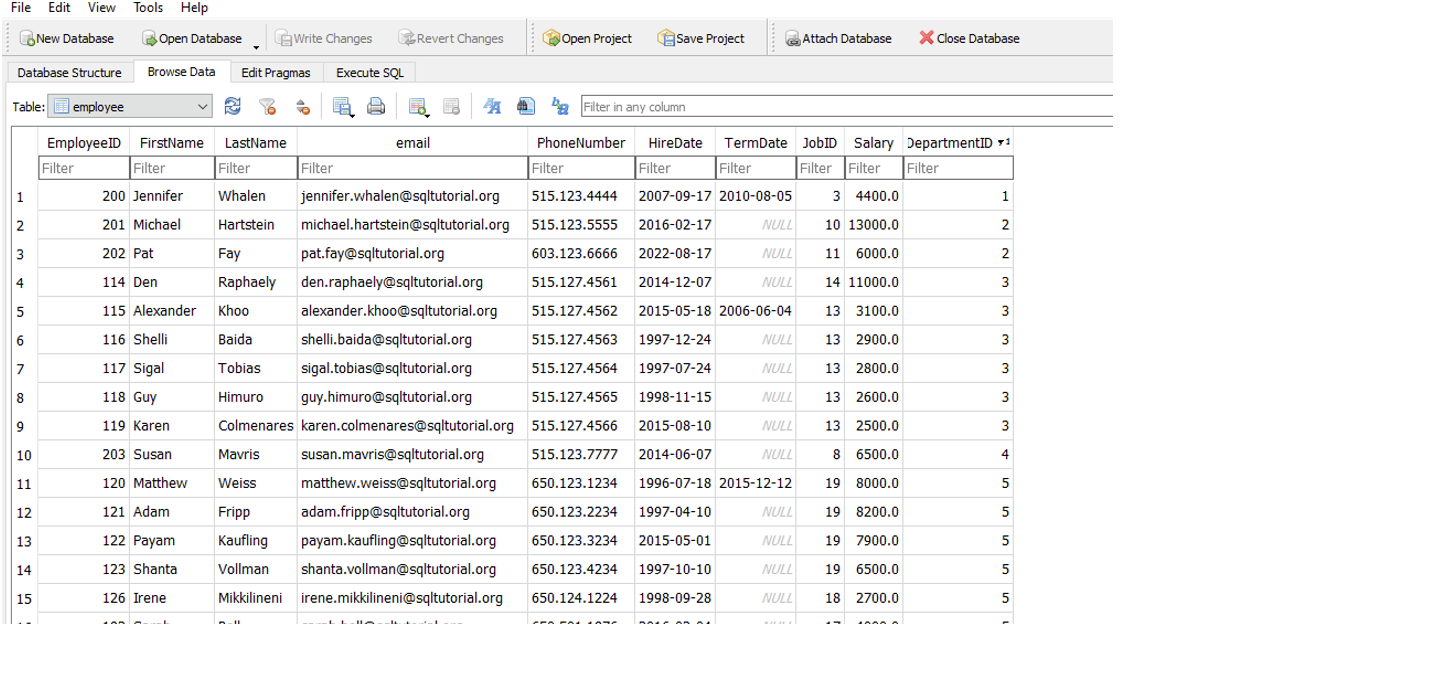Switch to the Execute SQL tab
The height and width of the screenshot is (678, 1434).
pyautogui.click(x=369, y=72)
